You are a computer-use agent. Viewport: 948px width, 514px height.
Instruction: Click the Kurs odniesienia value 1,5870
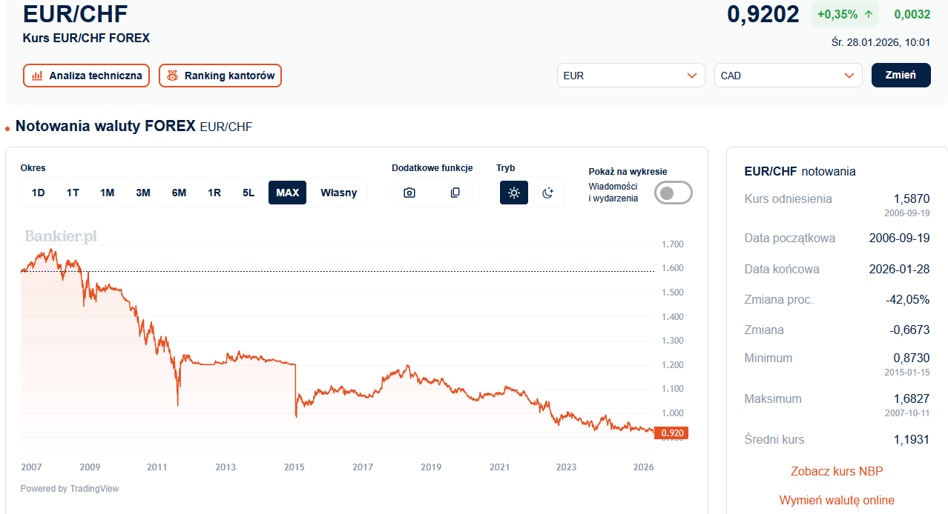point(912,198)
